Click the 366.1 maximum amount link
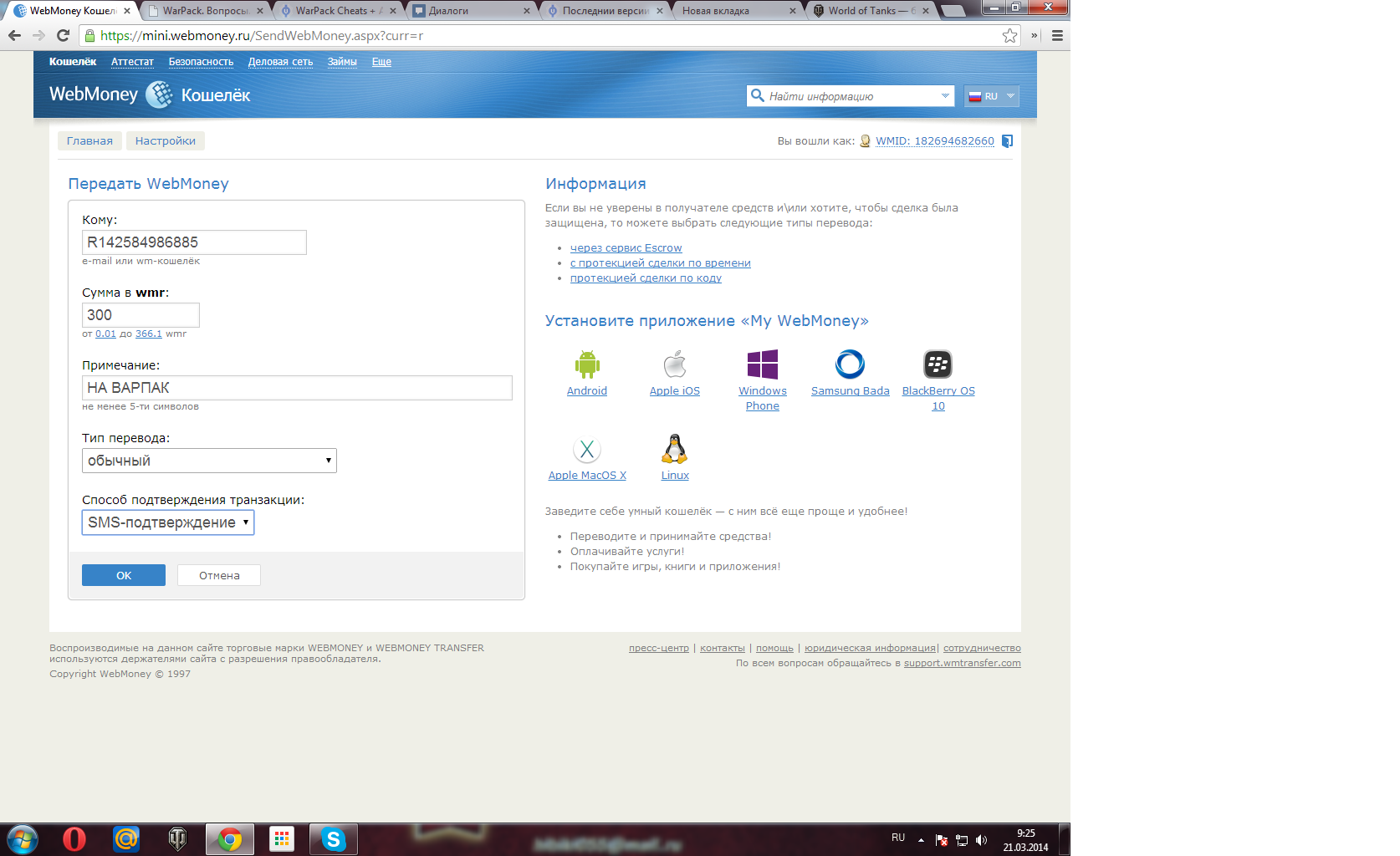The width and height of the screenshot is (1400, 856). pyautogui.click(x=149, y=334)
